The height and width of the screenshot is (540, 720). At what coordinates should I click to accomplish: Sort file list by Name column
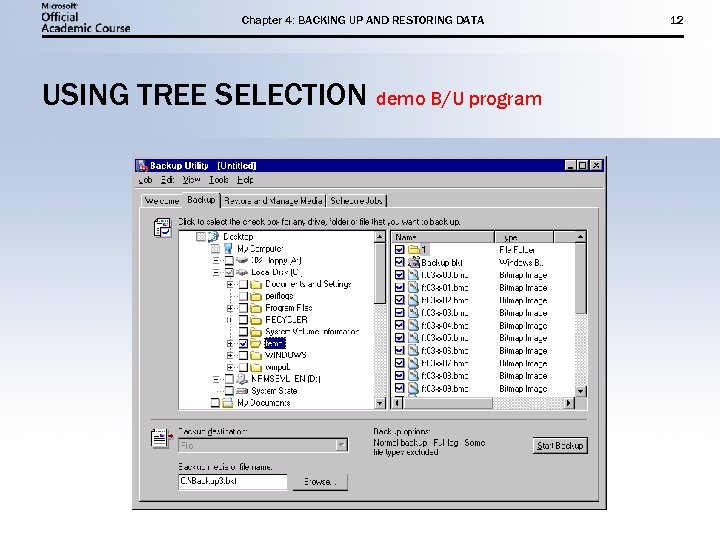pyautogui.click(x=443, y=237)
